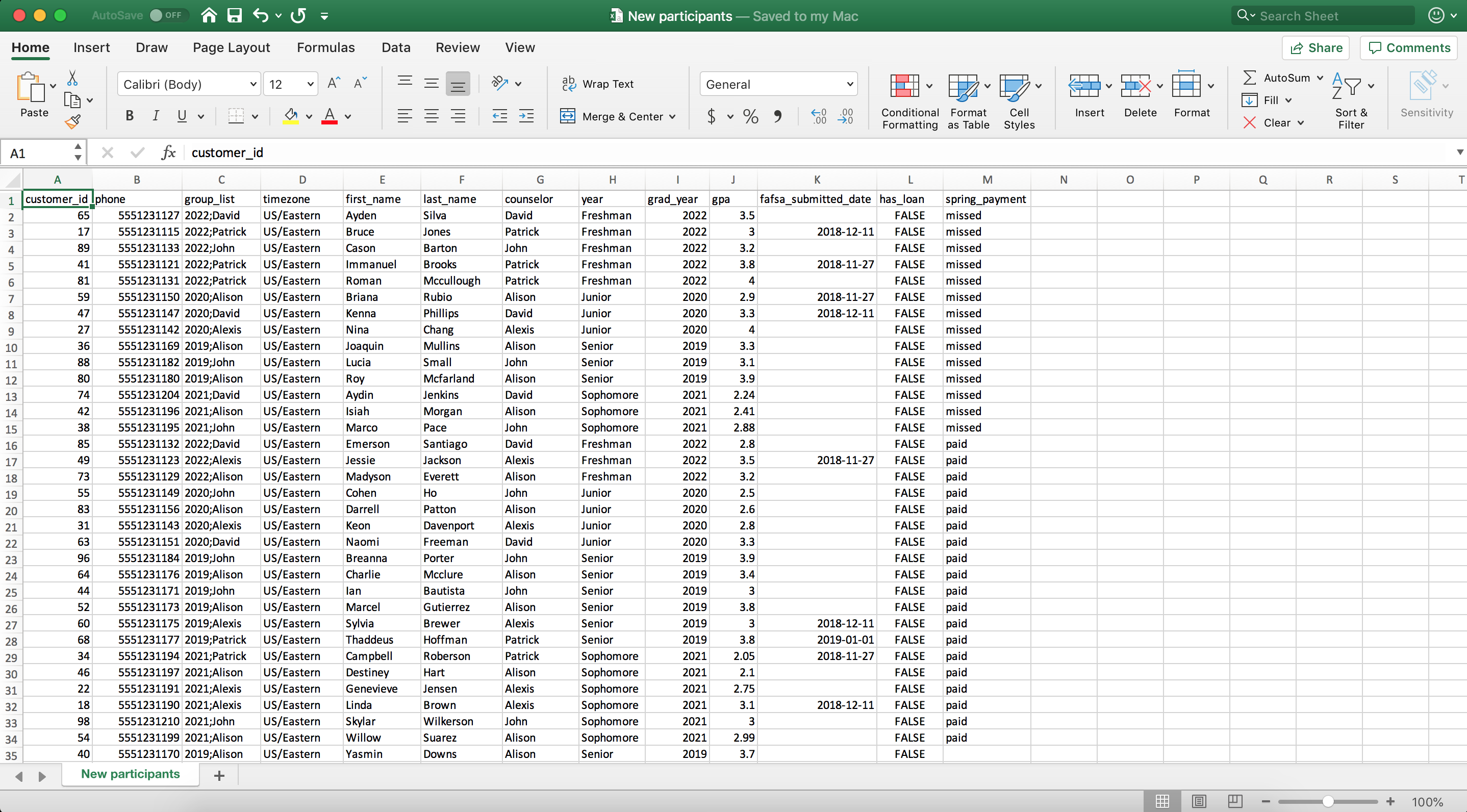Open Cell Styles gallery
The image size is (1467, 812).
pos(1019,102)
